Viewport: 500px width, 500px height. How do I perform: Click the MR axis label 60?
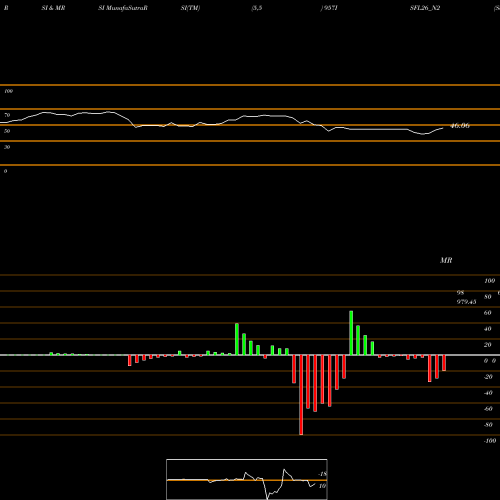click(x=487, y=313)
